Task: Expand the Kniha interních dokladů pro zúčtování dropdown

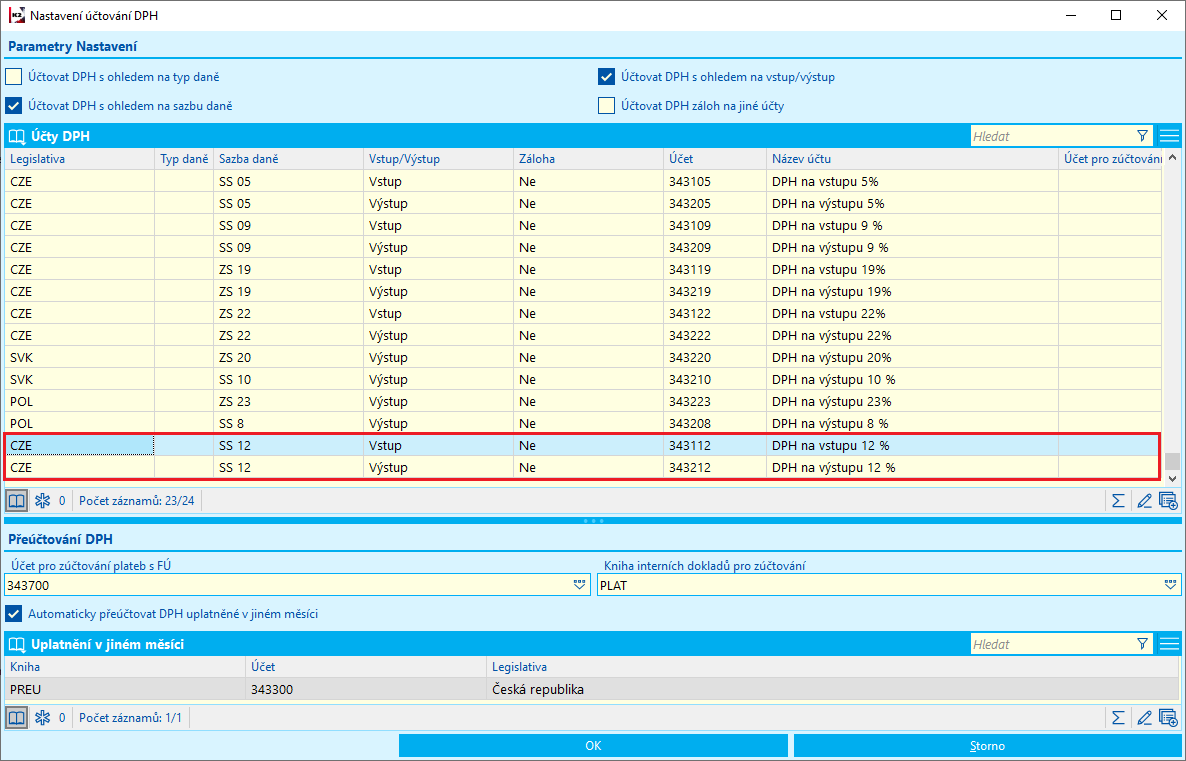Action: [x=1171, y=585]
